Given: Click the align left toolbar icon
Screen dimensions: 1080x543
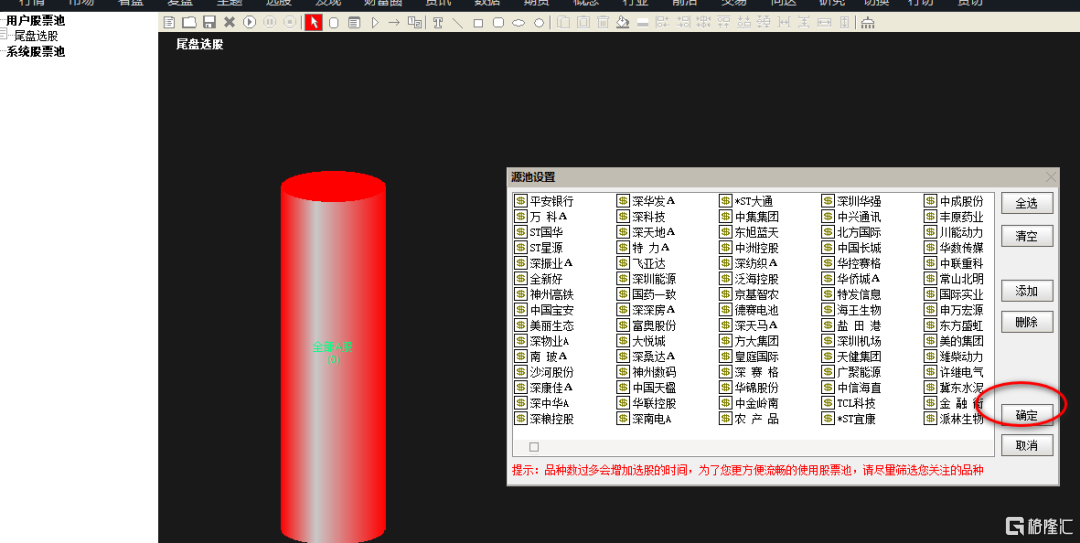Looking at the screenshot, I should point(663,22).
